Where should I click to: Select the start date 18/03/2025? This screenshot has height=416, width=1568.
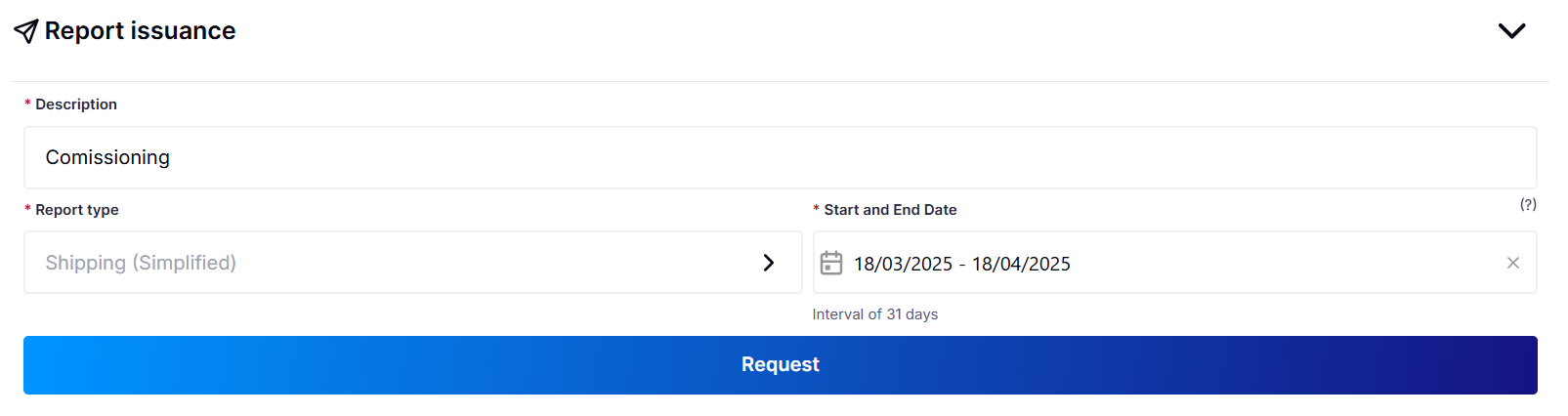pyautogui.click(x=903, y=264)
